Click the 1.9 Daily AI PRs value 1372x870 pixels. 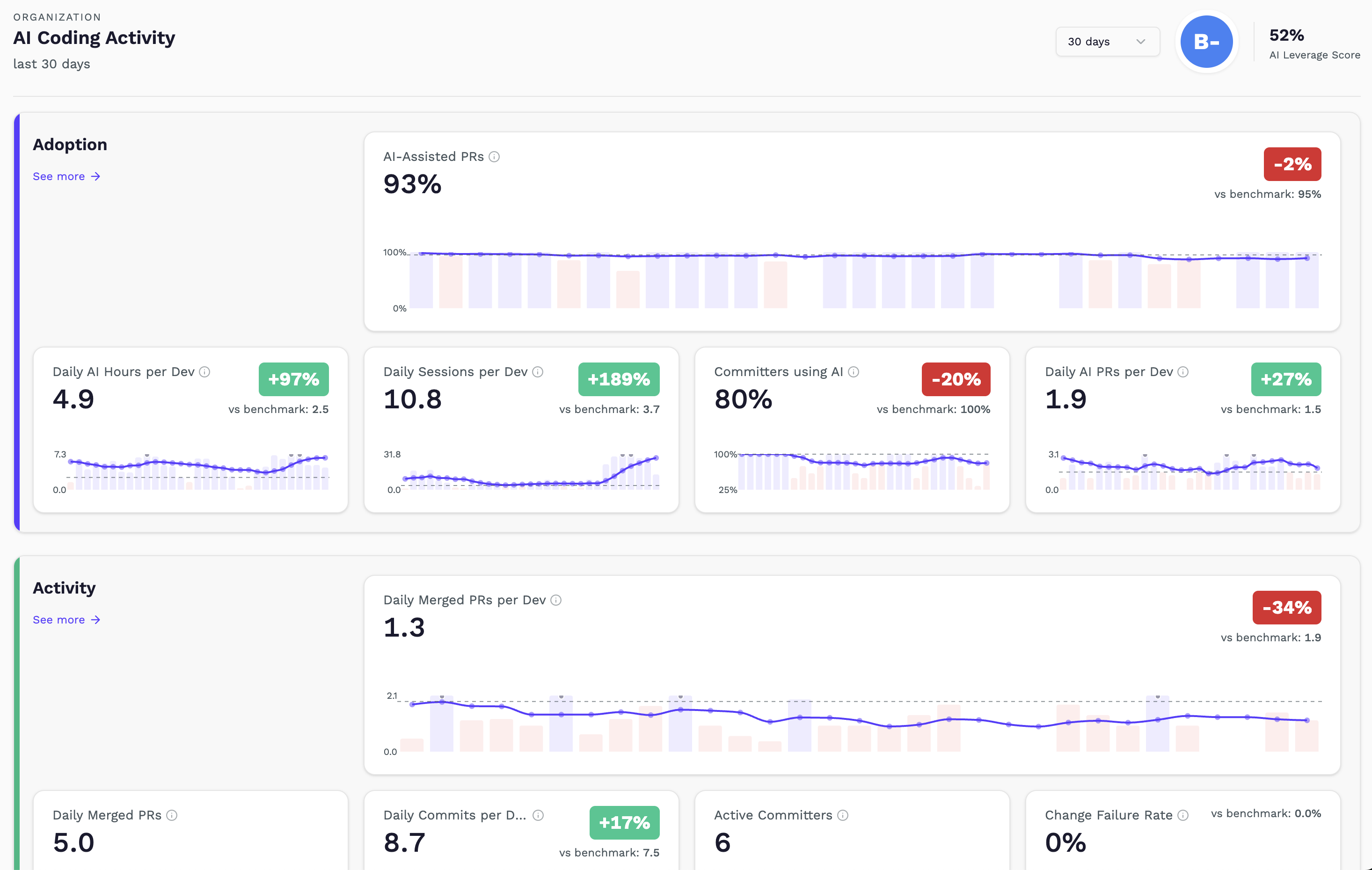pos(1066,399)
